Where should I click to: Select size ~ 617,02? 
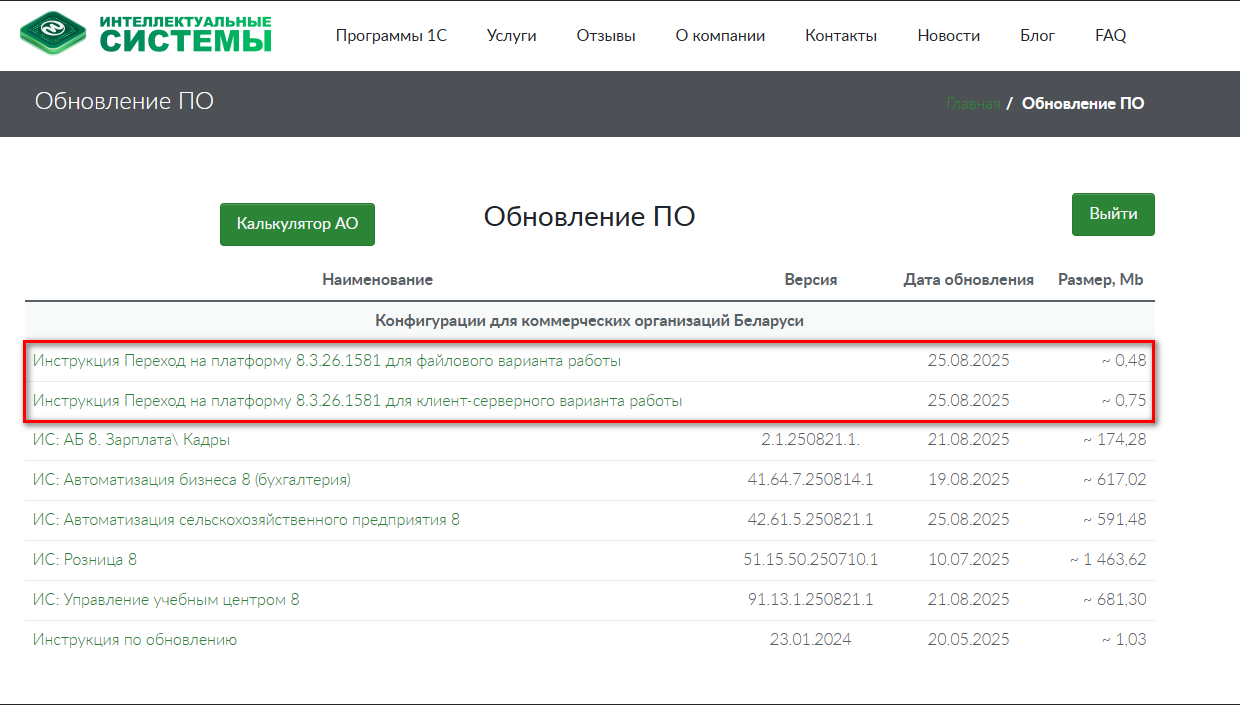click(1114, 480)
